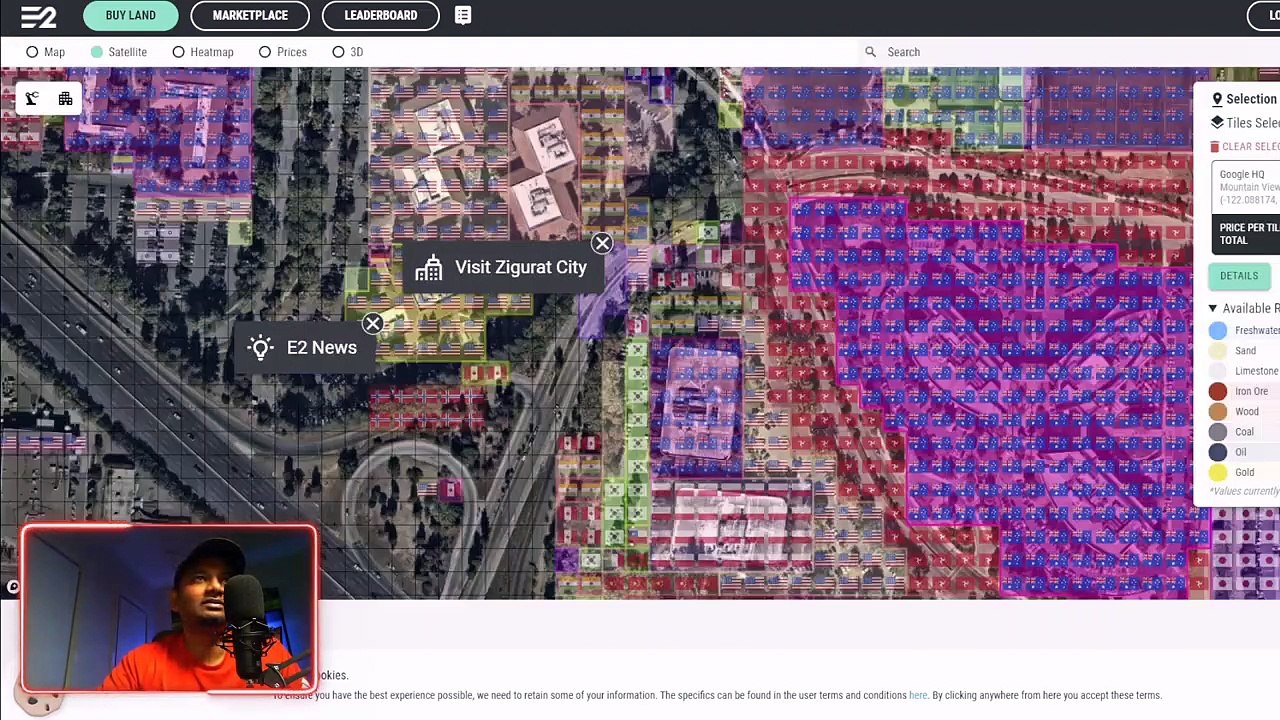Select the Satellite view radio button
Screen dimensions: 1280x720
tap(97, 52)
